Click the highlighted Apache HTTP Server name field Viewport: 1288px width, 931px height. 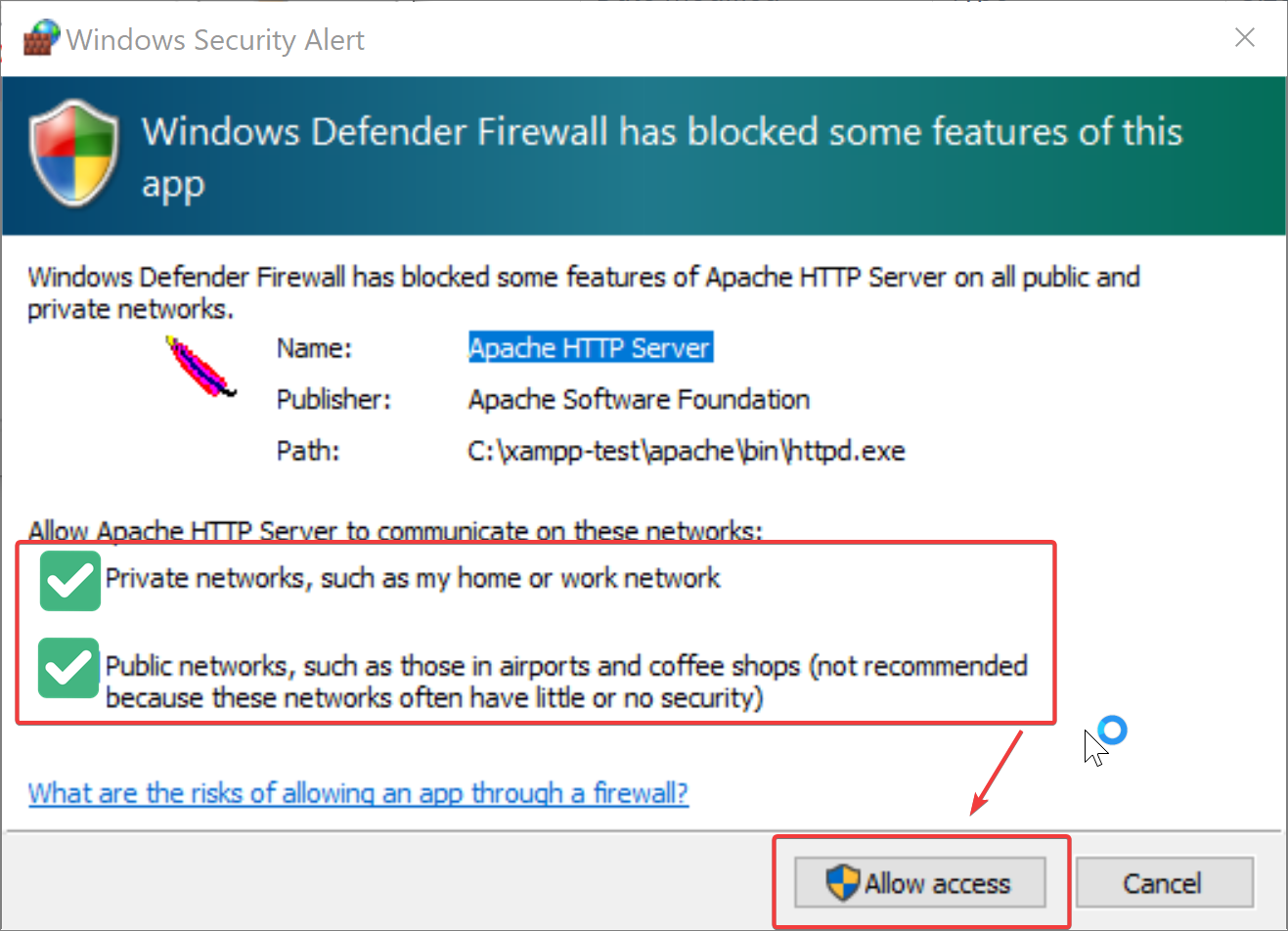[590, 348]
